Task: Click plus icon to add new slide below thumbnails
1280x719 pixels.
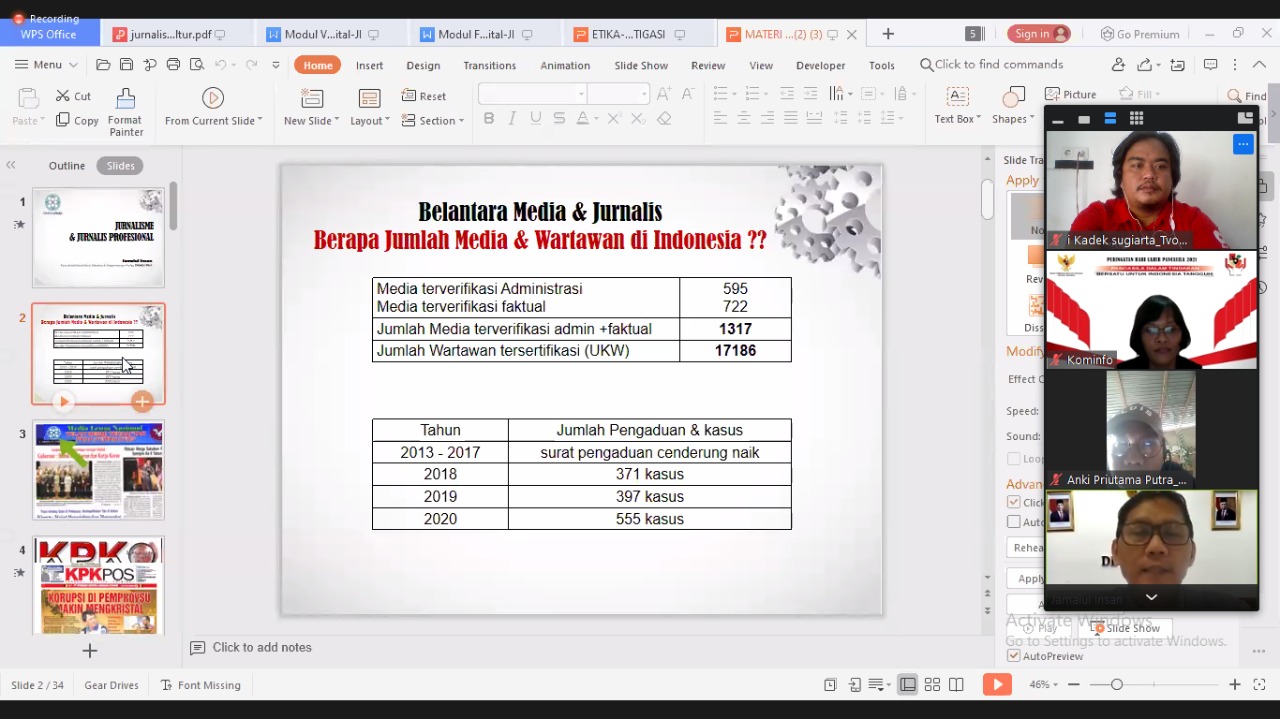Action: point(89,651)
